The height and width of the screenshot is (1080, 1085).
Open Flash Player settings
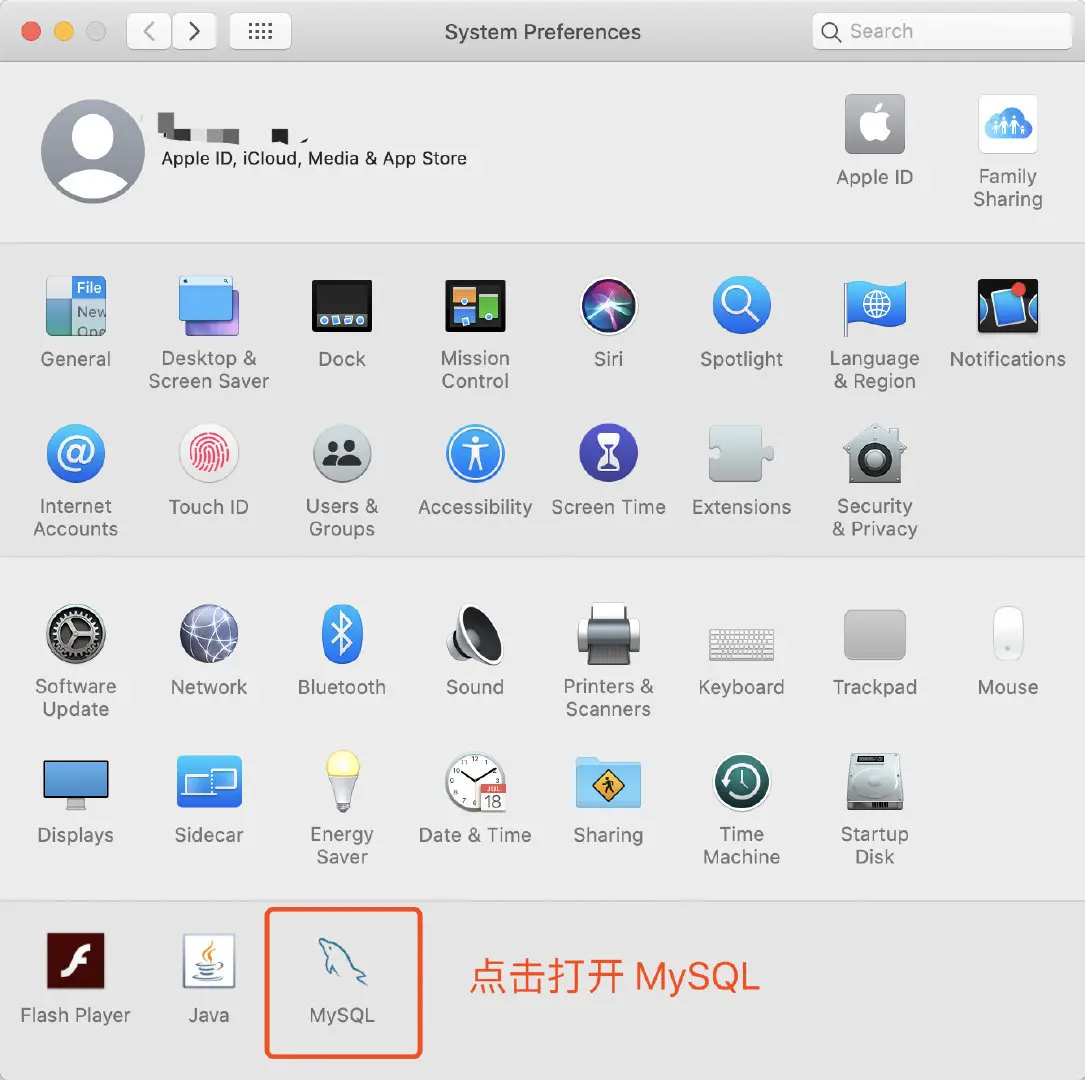coord(75,960)
